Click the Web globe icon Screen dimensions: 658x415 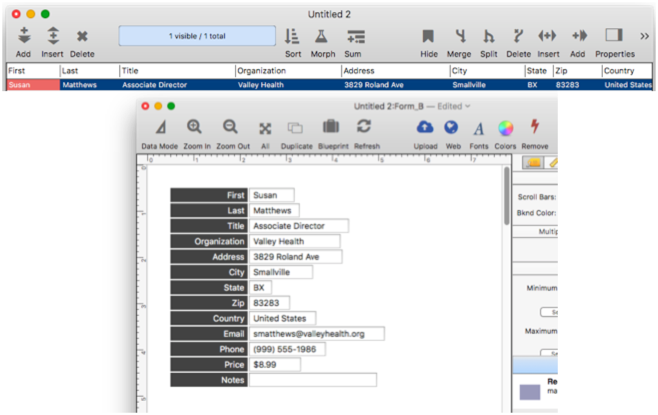451,127
